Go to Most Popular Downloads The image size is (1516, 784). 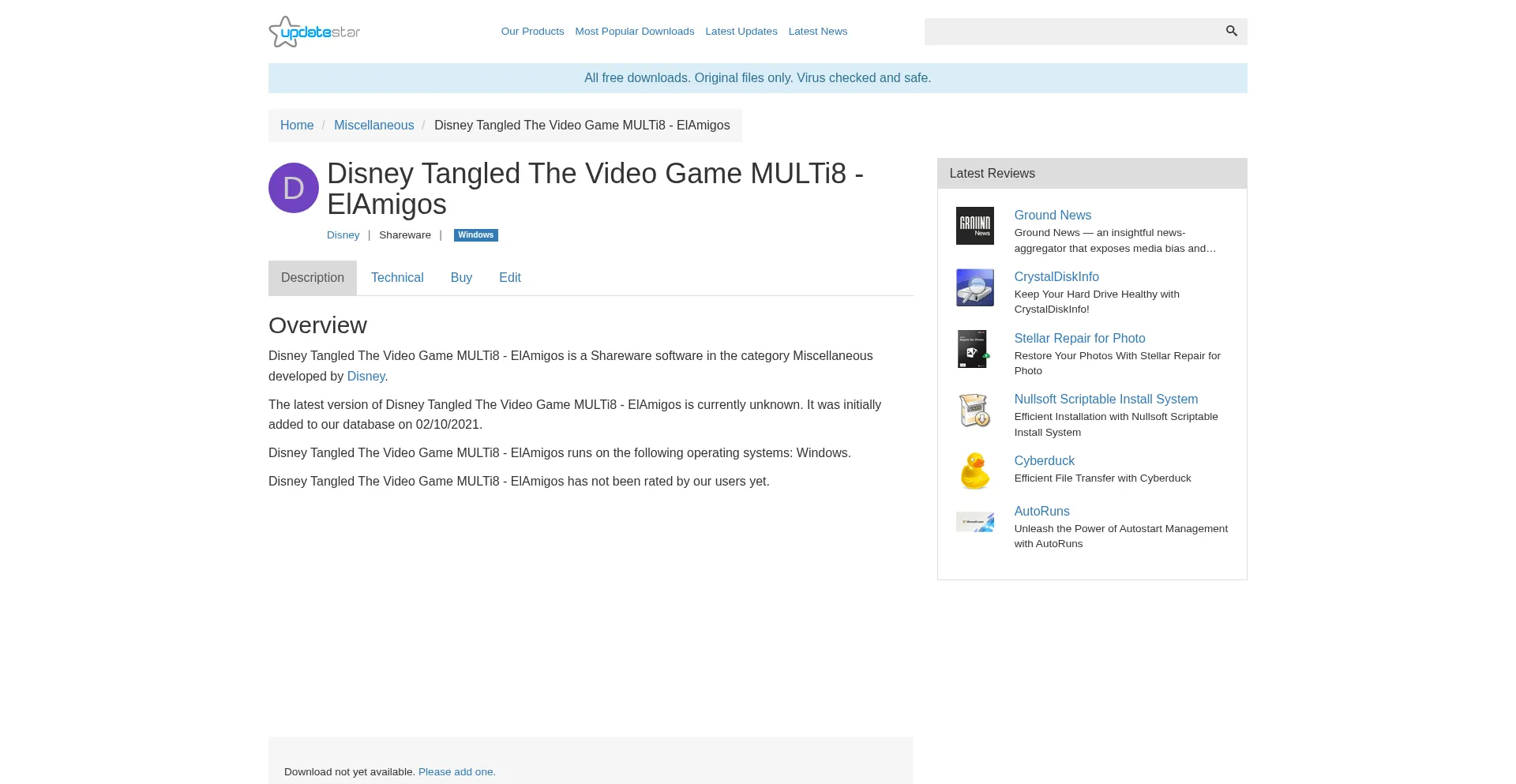pos(635,32)
